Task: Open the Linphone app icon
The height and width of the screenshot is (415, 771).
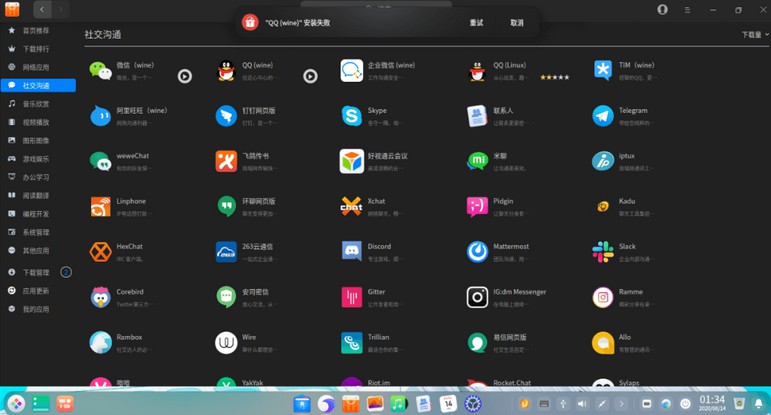Action: tap(100, 207)
